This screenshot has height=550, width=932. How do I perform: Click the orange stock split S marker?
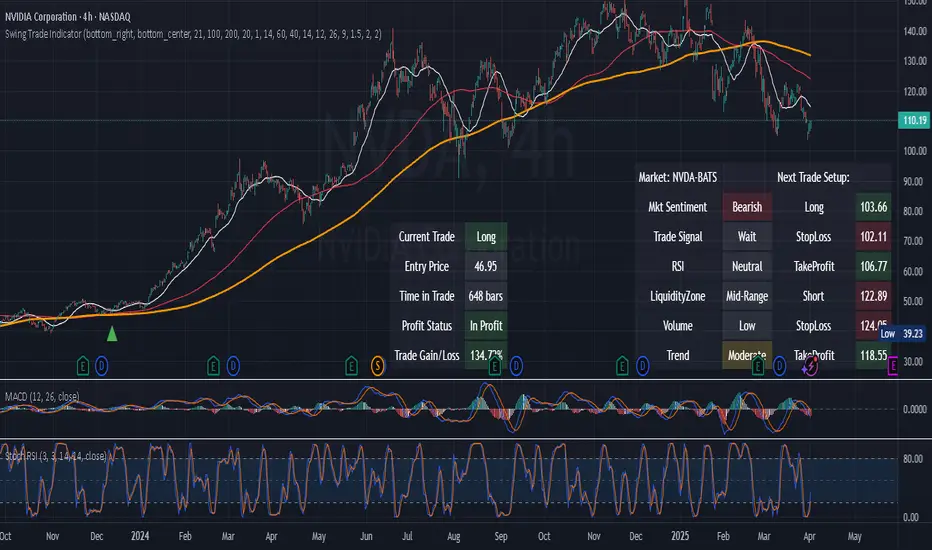coord(377,366)
